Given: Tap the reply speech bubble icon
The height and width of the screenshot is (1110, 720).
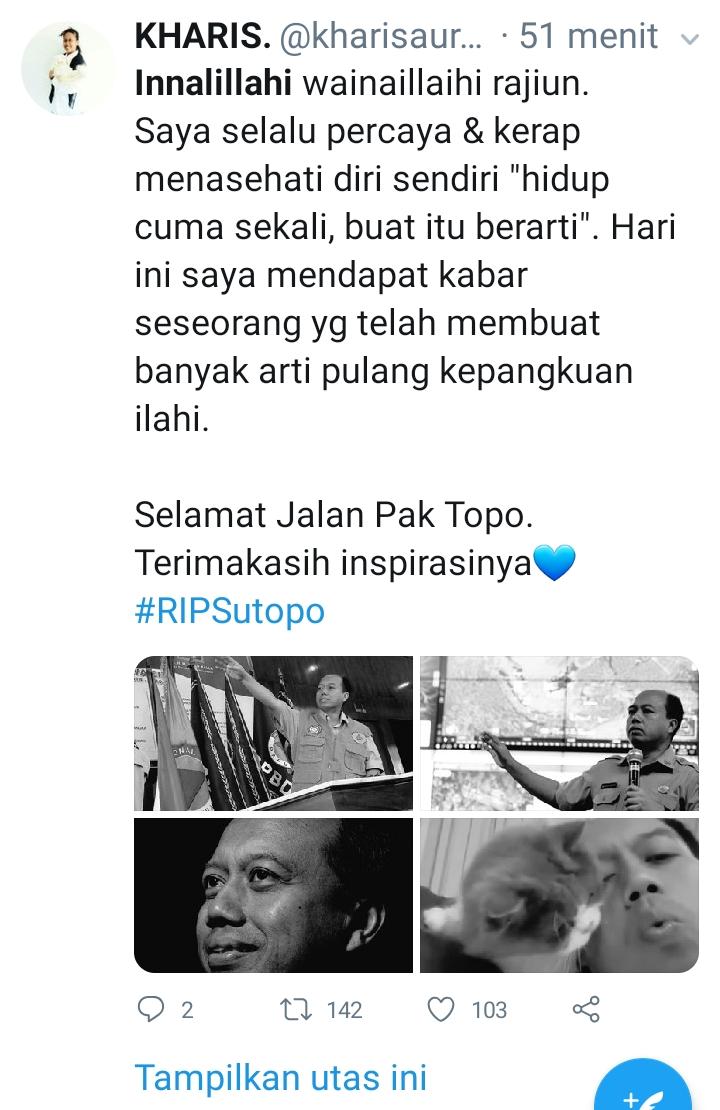Looking at the screenshot, I should (150, 1009).
